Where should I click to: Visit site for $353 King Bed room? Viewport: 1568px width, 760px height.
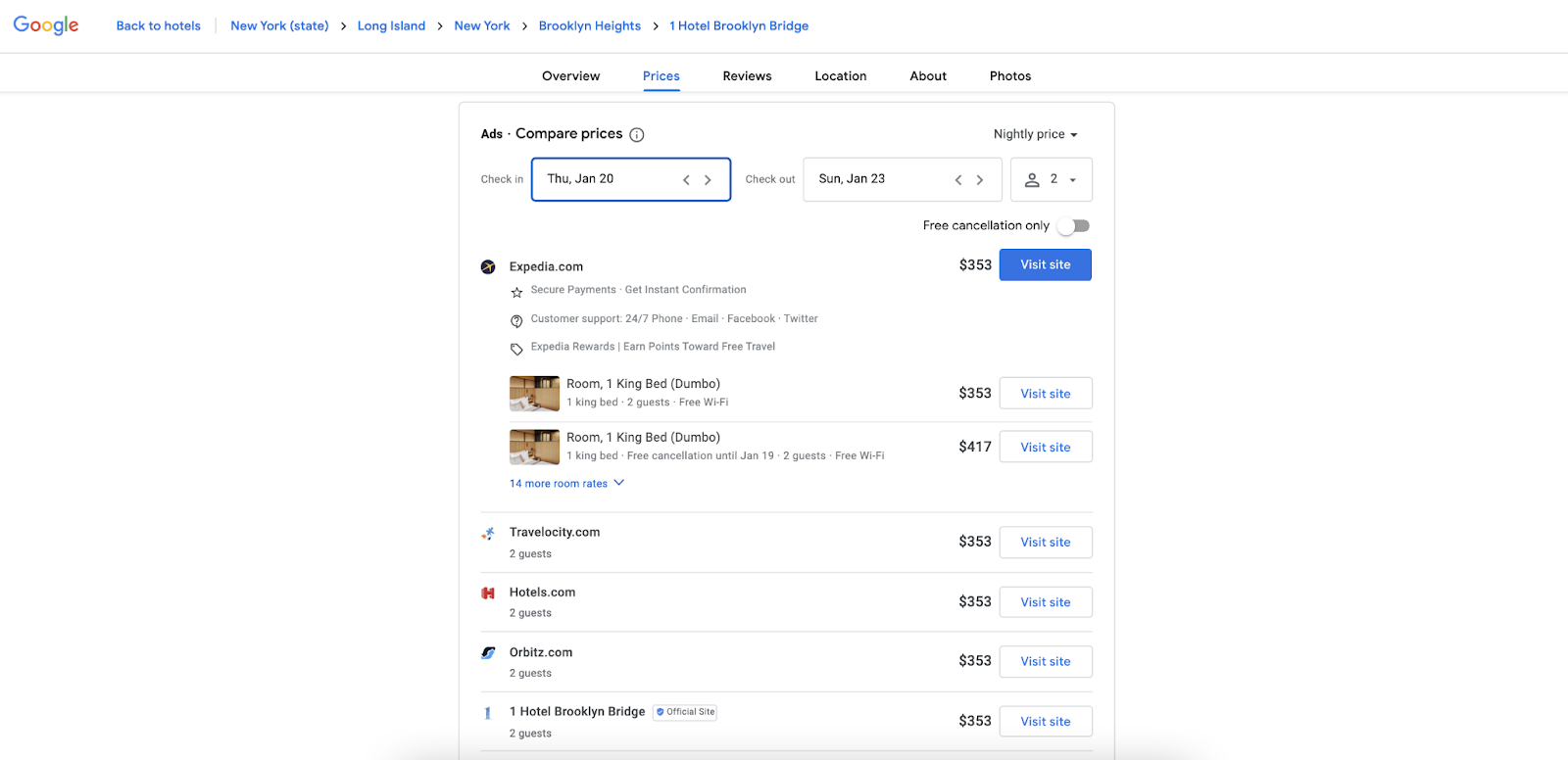[x=1046, y=394]
